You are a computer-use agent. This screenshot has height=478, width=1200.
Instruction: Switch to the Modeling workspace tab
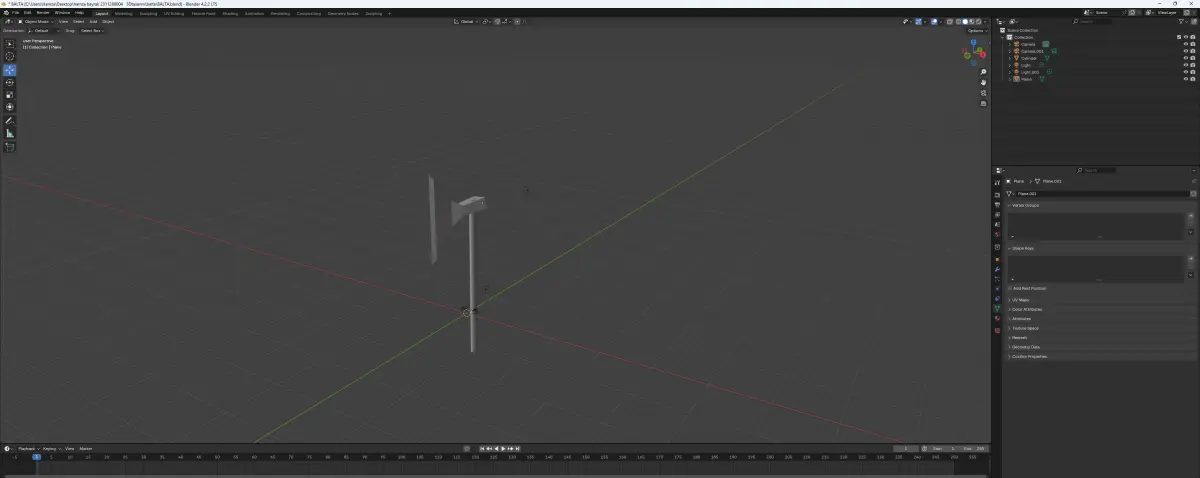(123, 14)
